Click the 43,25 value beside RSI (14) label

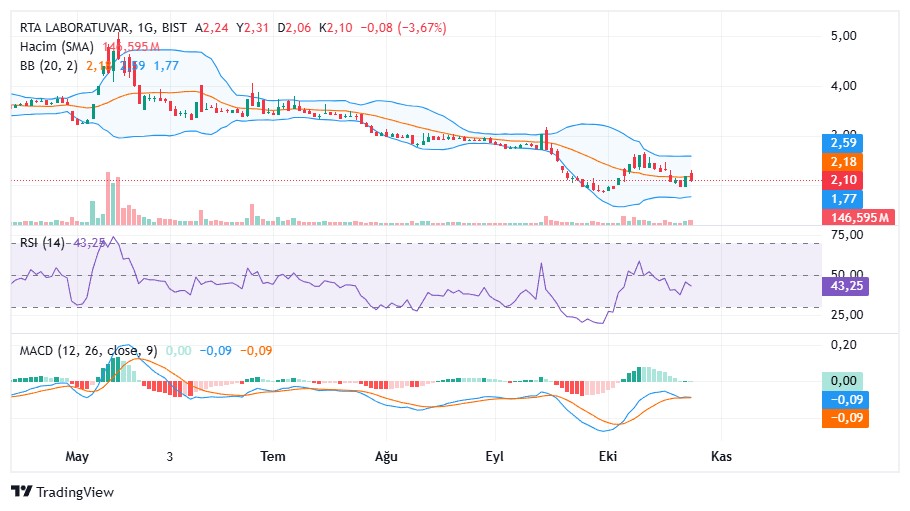pyautogui.click(x=89, y=243)
